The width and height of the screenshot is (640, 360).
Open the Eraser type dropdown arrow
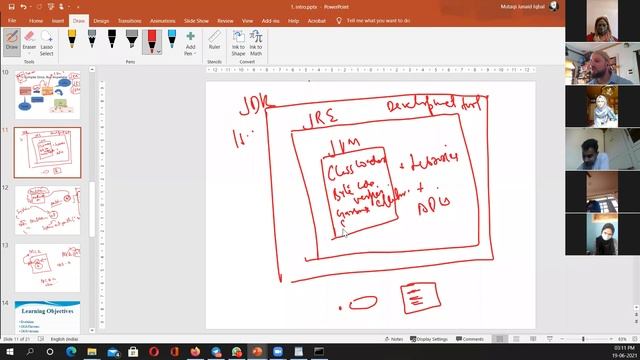(x=29, y=53)
